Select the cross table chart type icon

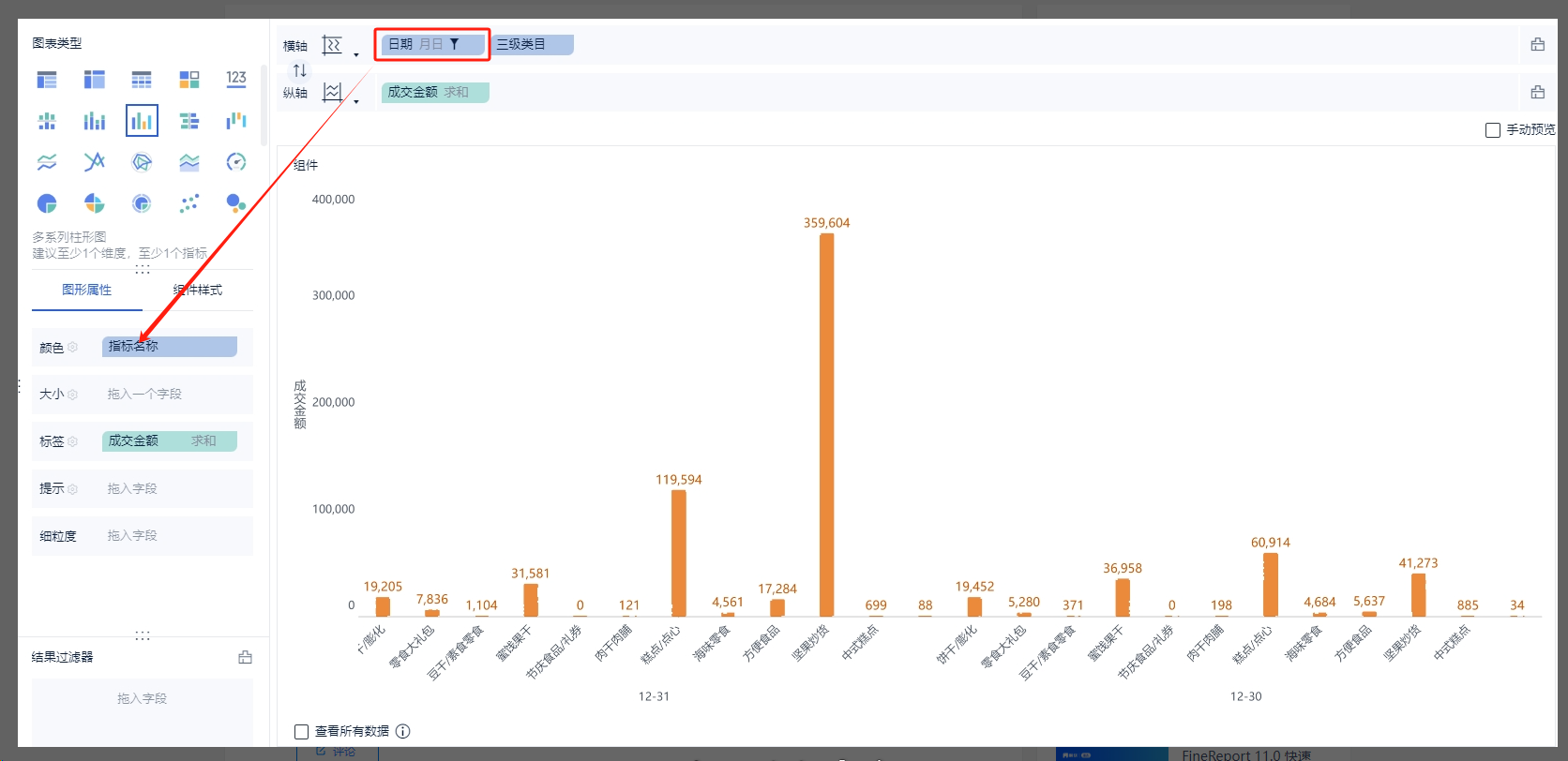coord(94,80)
